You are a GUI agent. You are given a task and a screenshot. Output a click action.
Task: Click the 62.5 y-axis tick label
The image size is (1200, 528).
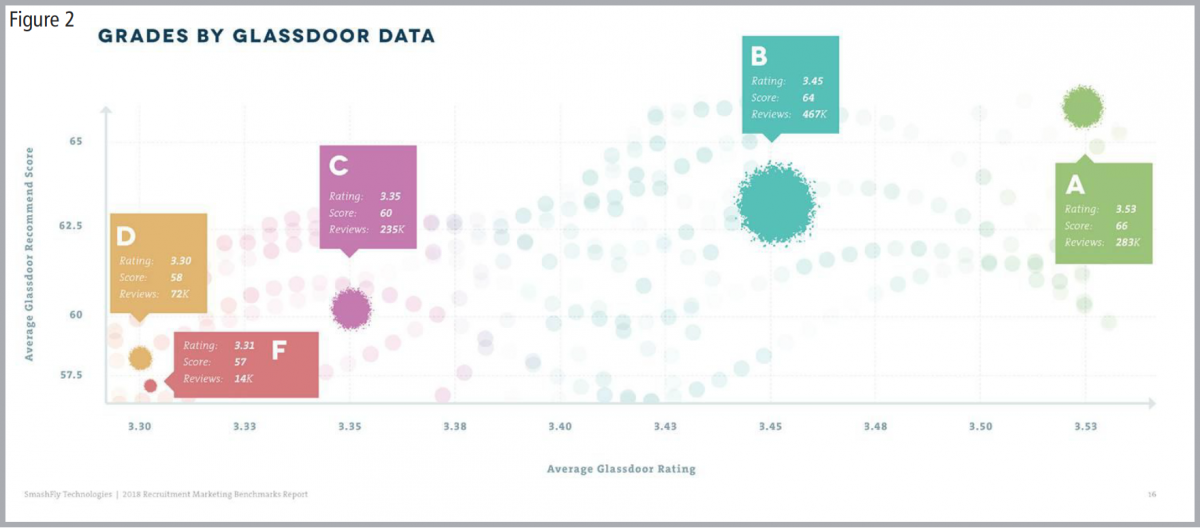(x=69, y=227)
